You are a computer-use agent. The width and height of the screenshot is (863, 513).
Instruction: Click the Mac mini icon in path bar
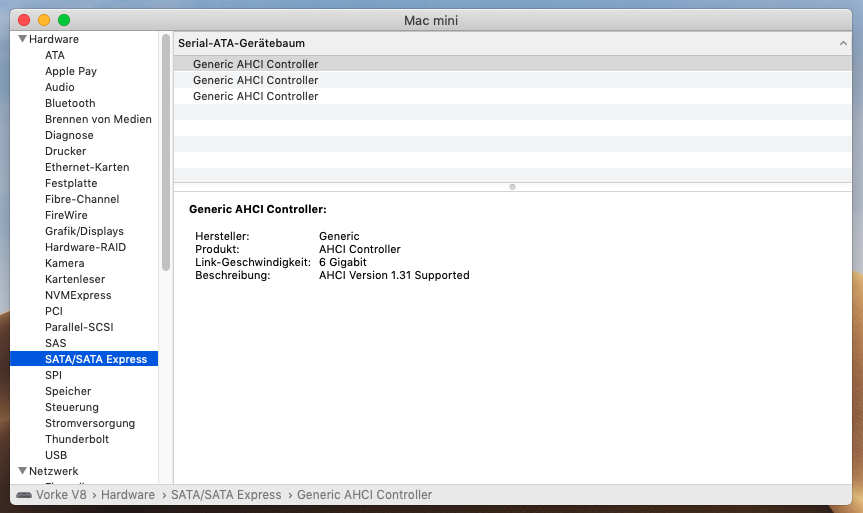[24, 495]
